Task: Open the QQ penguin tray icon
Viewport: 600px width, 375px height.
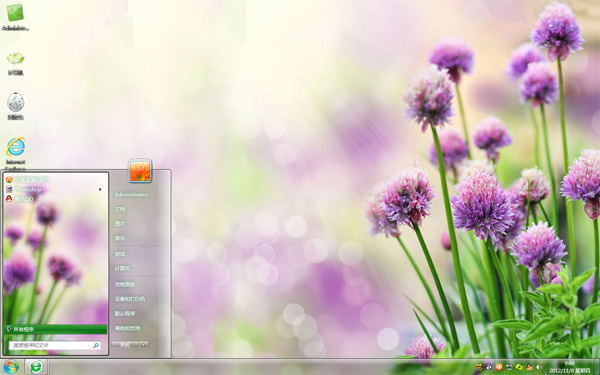Action: coord(529,367)
